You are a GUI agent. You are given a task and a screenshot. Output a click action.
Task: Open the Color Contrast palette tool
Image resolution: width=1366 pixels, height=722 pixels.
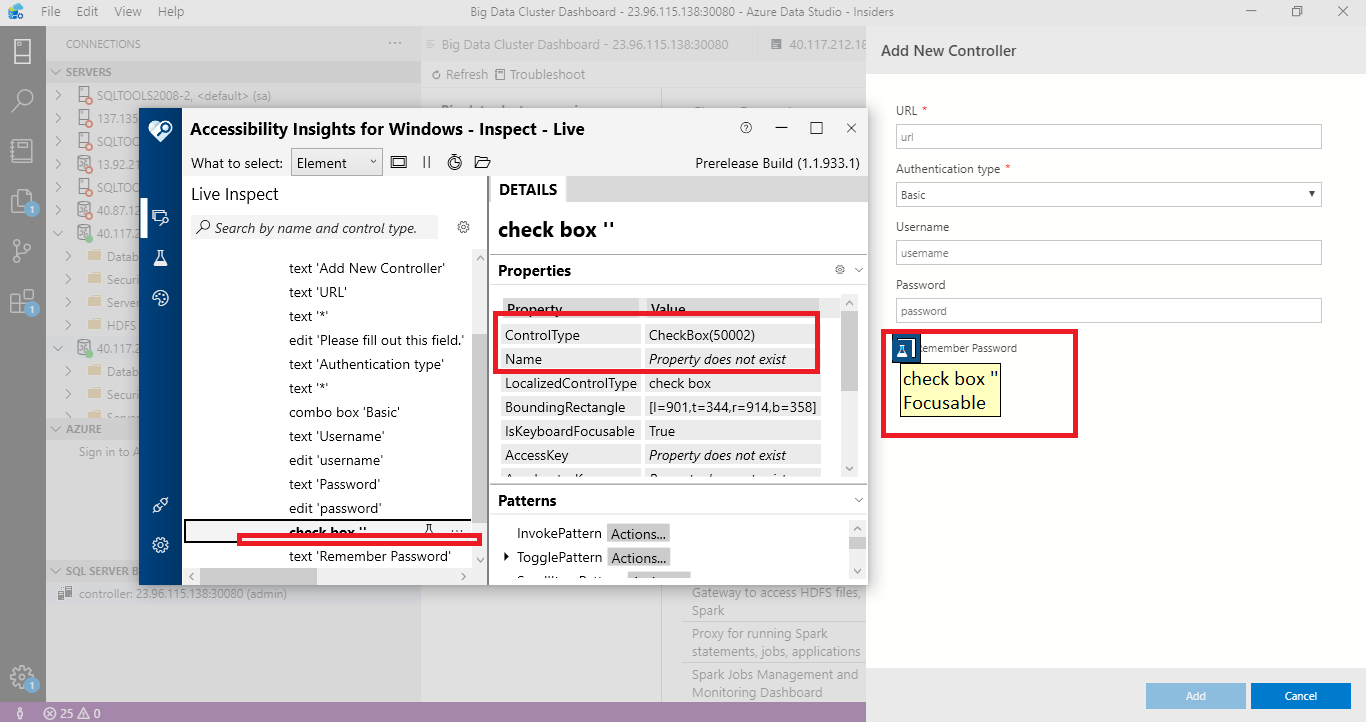click(x=161, y=297)
